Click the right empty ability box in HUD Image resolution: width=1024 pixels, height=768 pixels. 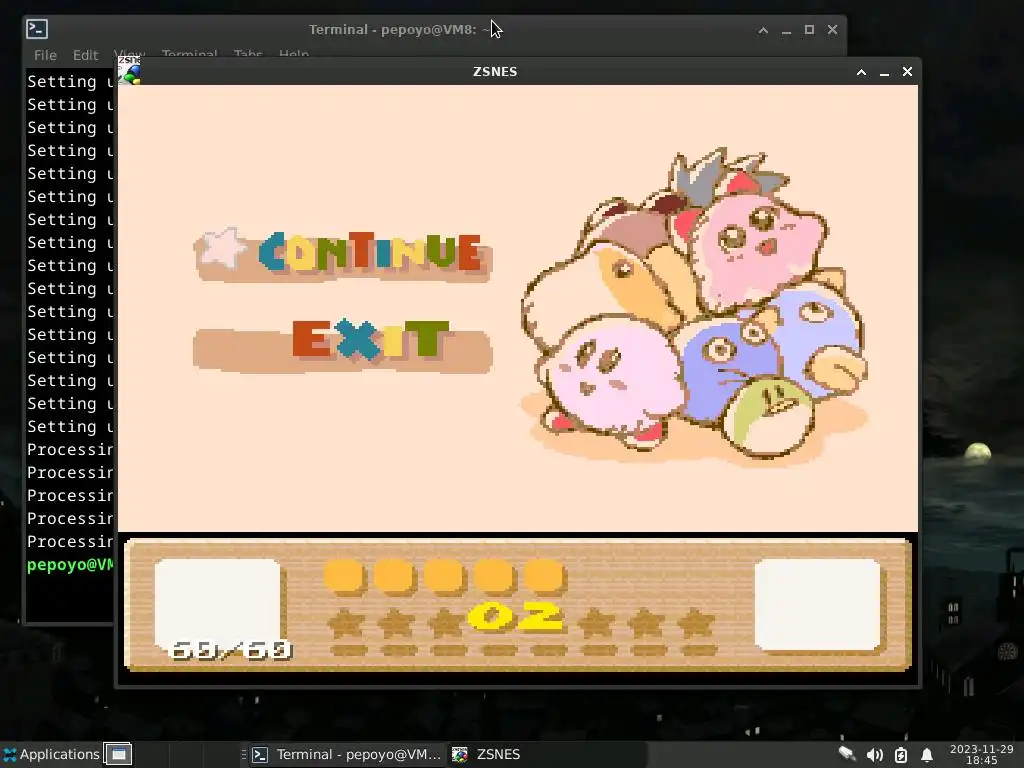click(818, 605)
